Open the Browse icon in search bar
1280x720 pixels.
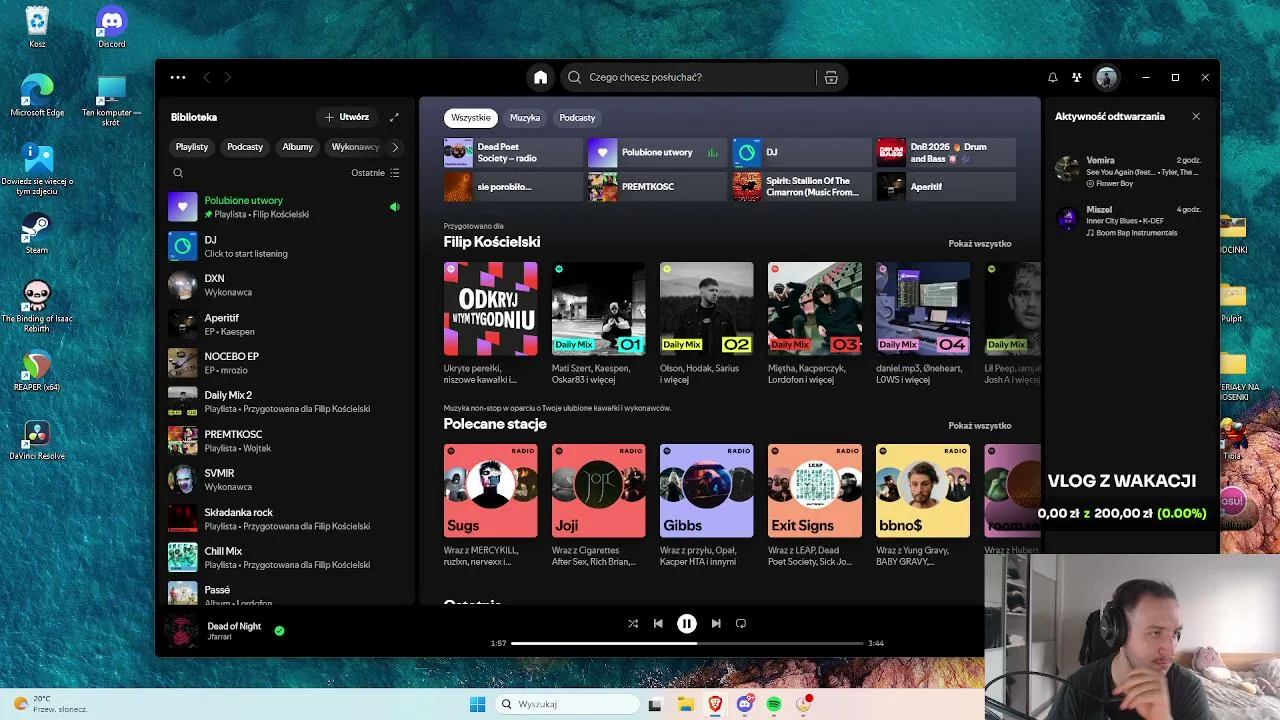[831, 77]
